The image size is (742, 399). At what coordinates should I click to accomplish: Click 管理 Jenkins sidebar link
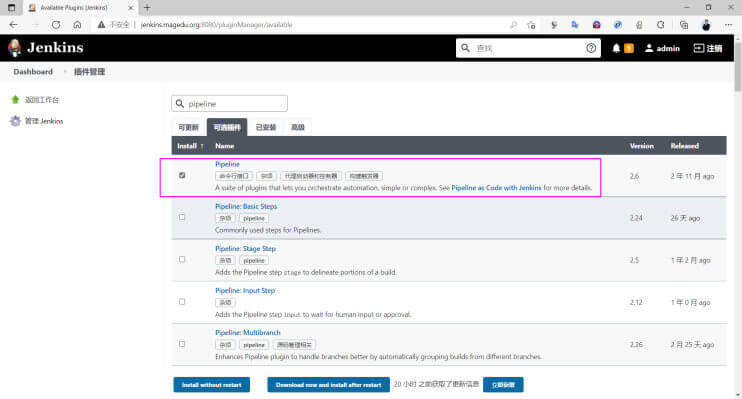[44, 121]
